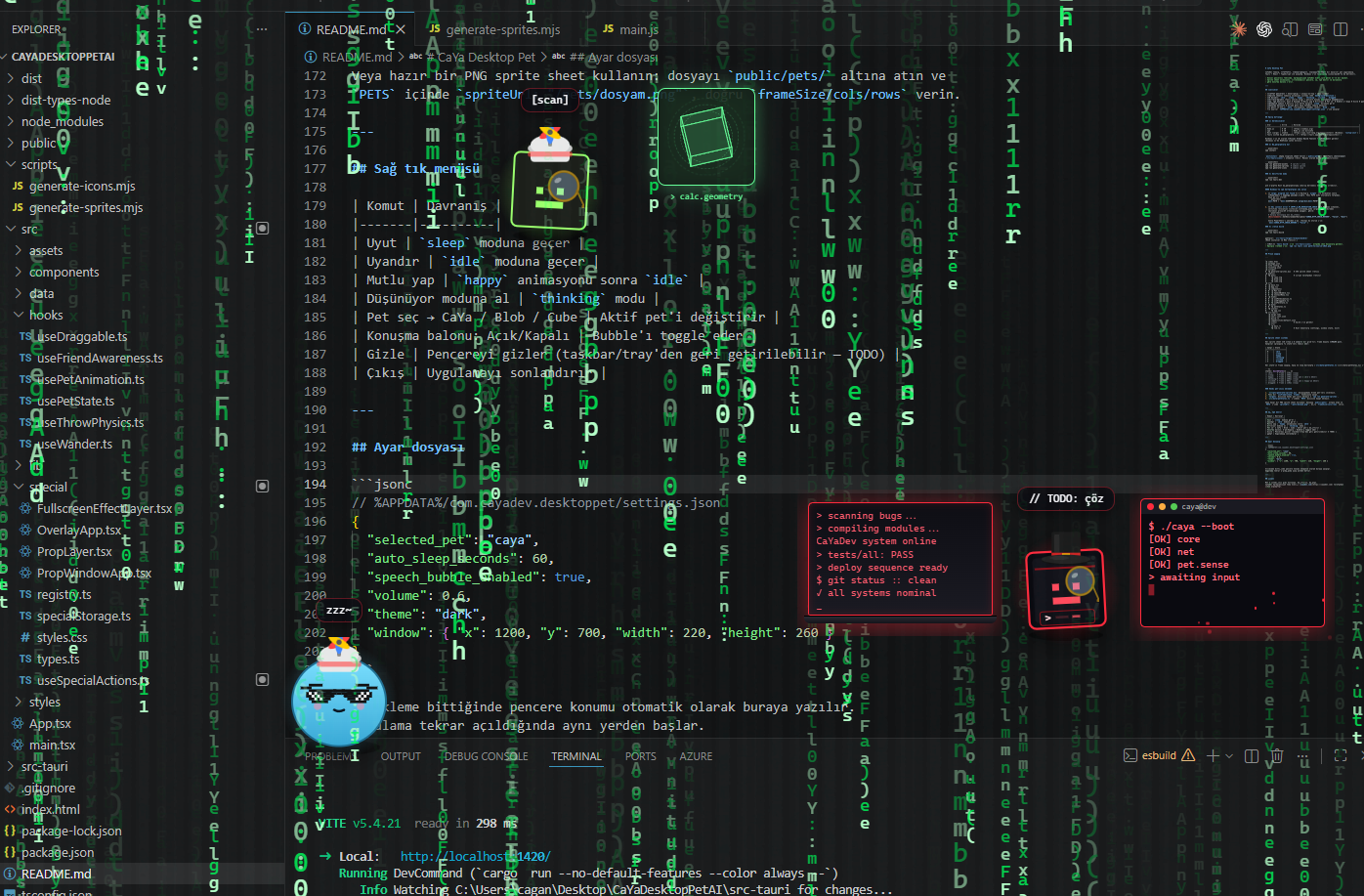Collapse the hooks folder

45,315
